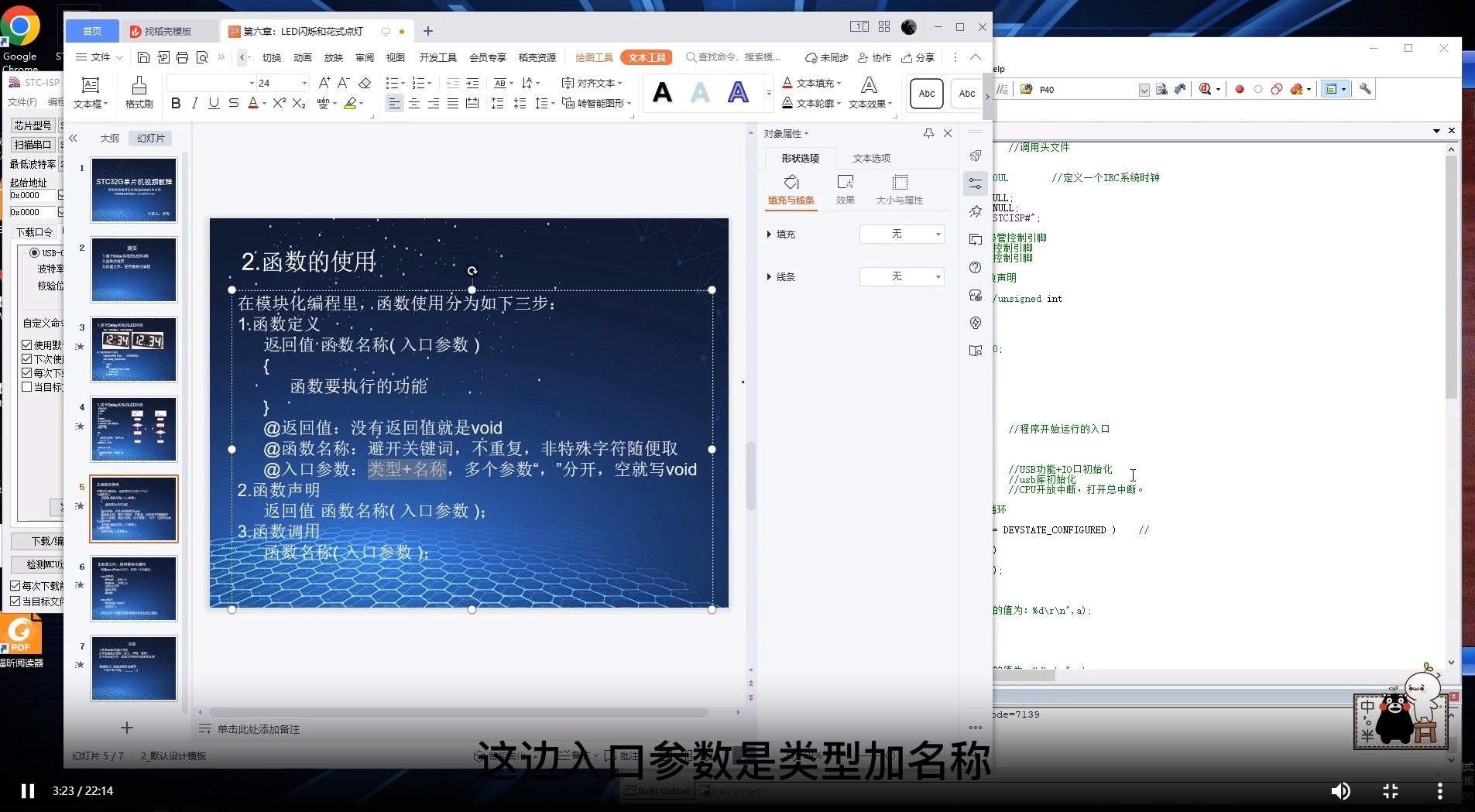
Task: Add a new slide with plus button
Action: tap(127, 728)
